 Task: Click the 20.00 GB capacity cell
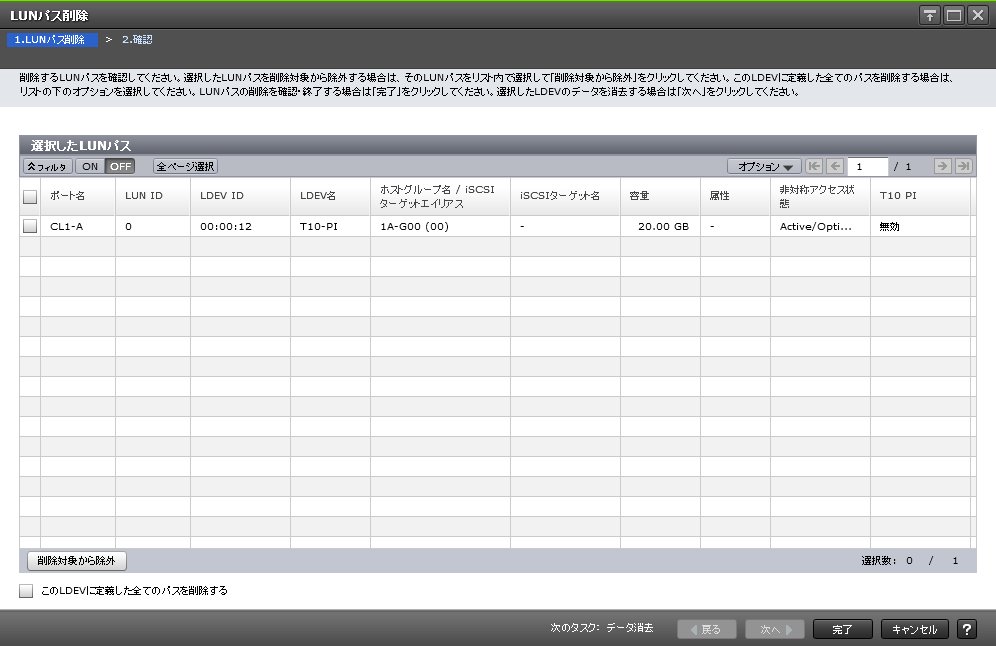point(660,226)
